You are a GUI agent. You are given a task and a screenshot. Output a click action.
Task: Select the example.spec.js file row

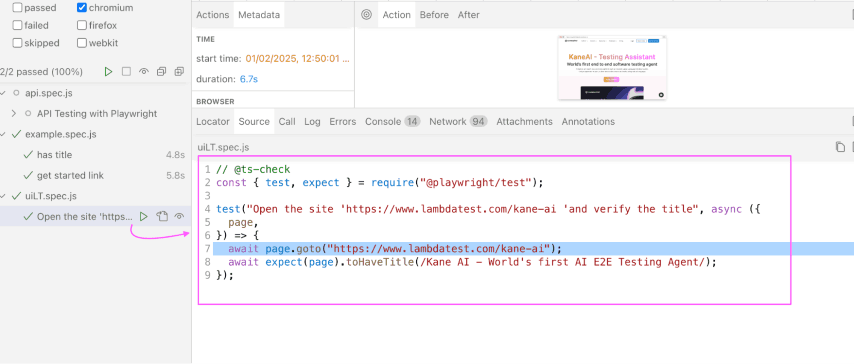[x=95, y=134]
